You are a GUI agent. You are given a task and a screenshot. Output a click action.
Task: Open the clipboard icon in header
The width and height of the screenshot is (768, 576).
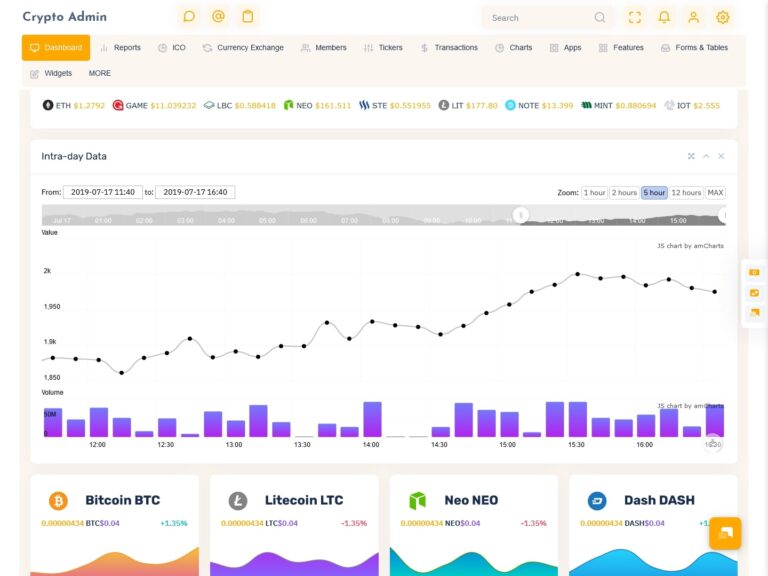tap(248, 17)
